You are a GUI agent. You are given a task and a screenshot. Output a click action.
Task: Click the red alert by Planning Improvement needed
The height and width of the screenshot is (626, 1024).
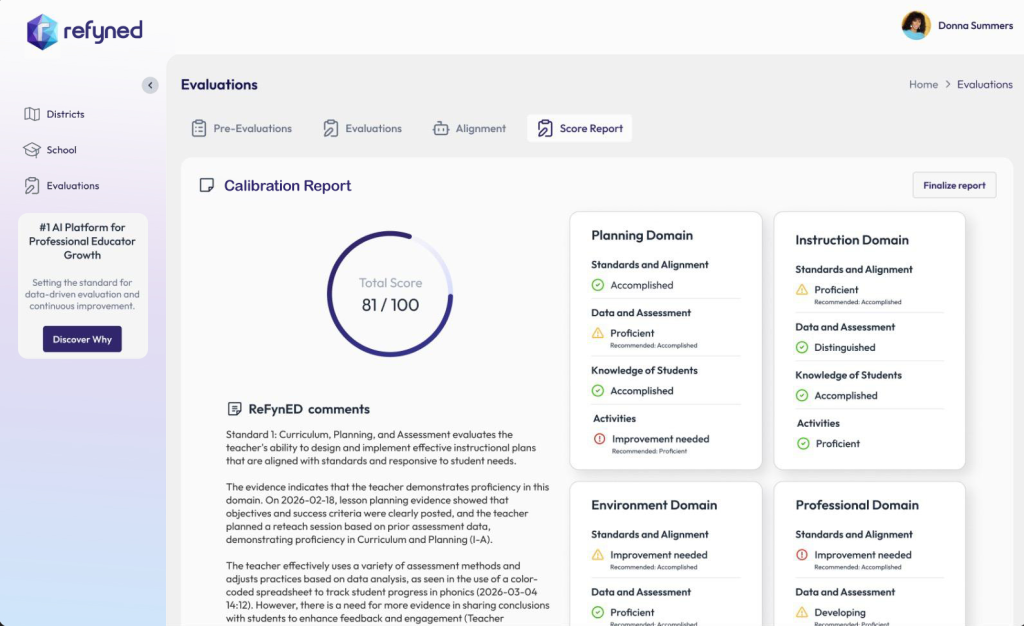tap(599, 439)
